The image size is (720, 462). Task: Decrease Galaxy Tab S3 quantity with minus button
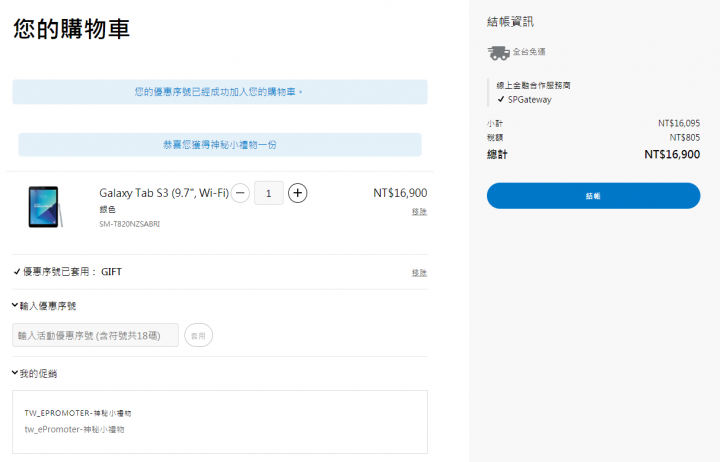pos(240,193)
